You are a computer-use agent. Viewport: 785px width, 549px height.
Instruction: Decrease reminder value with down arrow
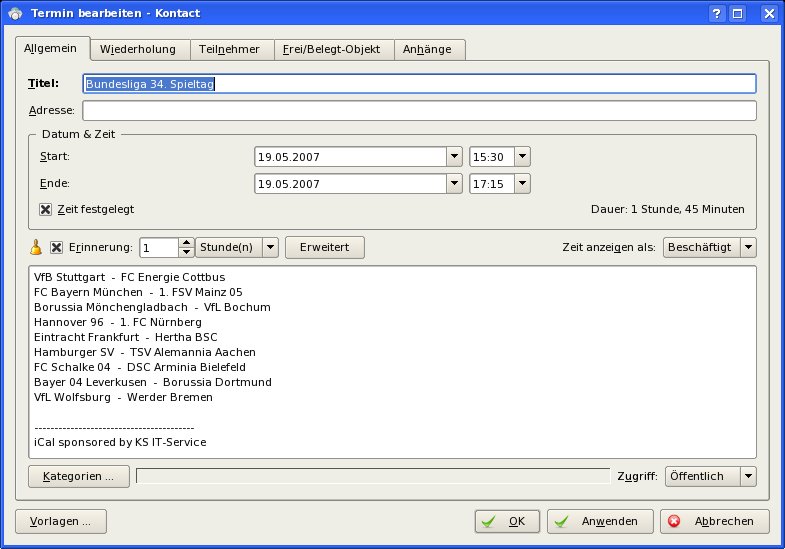coord(186,252)
